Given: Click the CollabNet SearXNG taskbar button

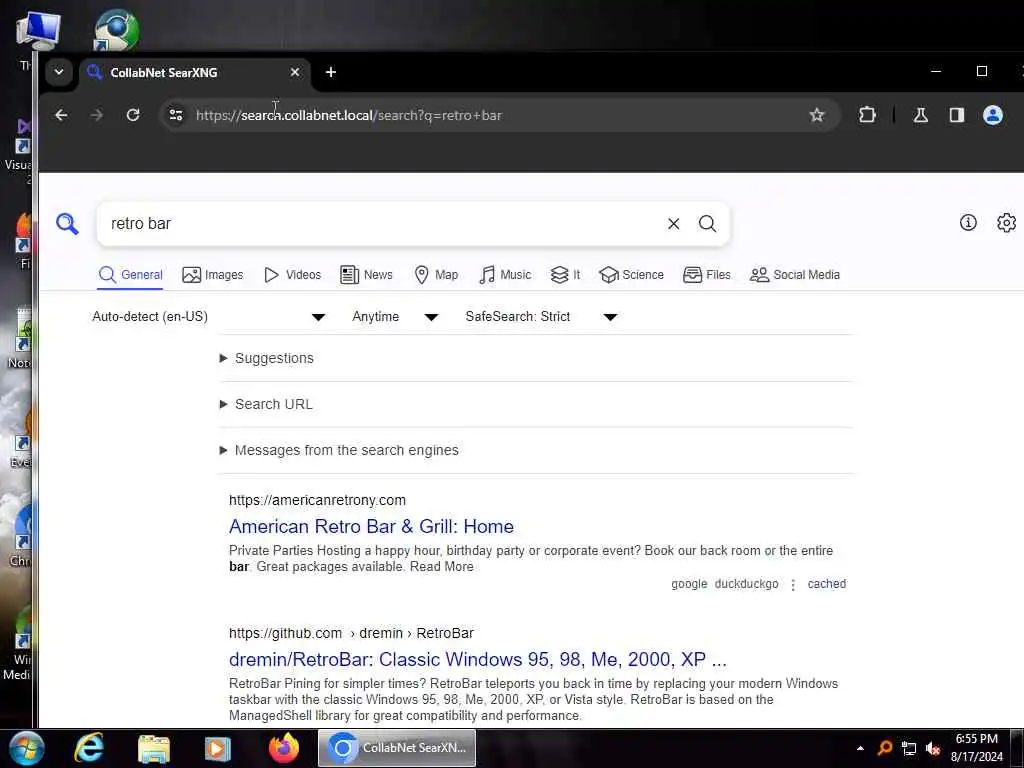Looking at the screenshot, I should pos(396,748).
